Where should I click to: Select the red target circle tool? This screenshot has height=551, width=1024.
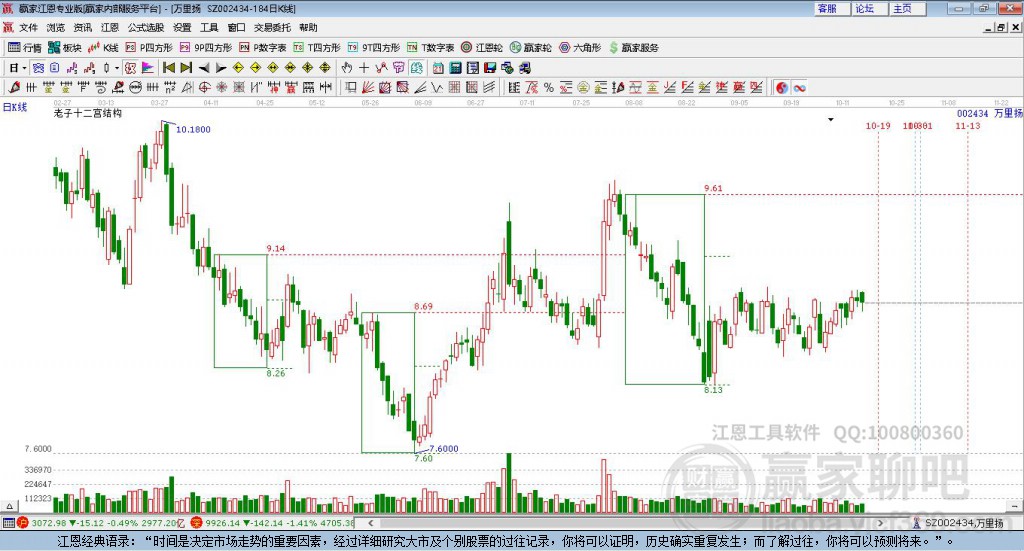click(204, 87)
